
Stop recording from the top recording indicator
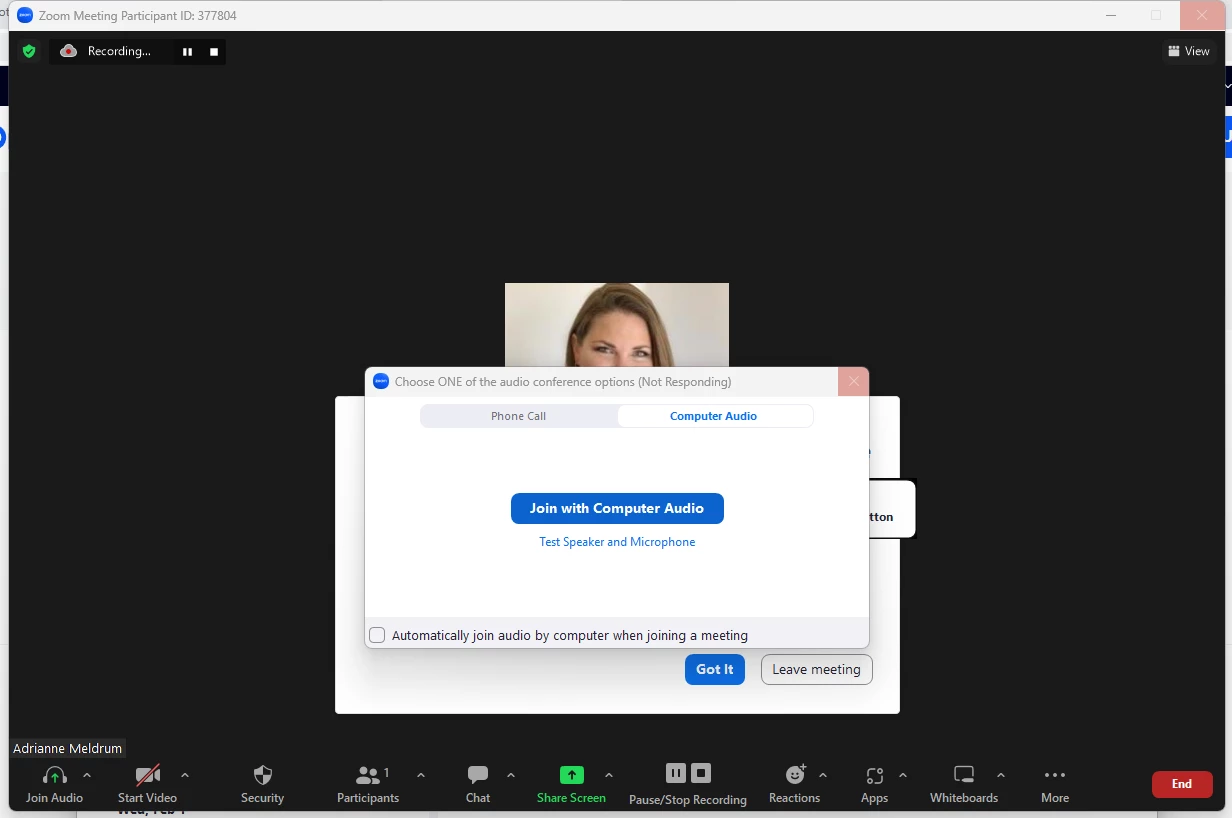[x=214, y=52]
